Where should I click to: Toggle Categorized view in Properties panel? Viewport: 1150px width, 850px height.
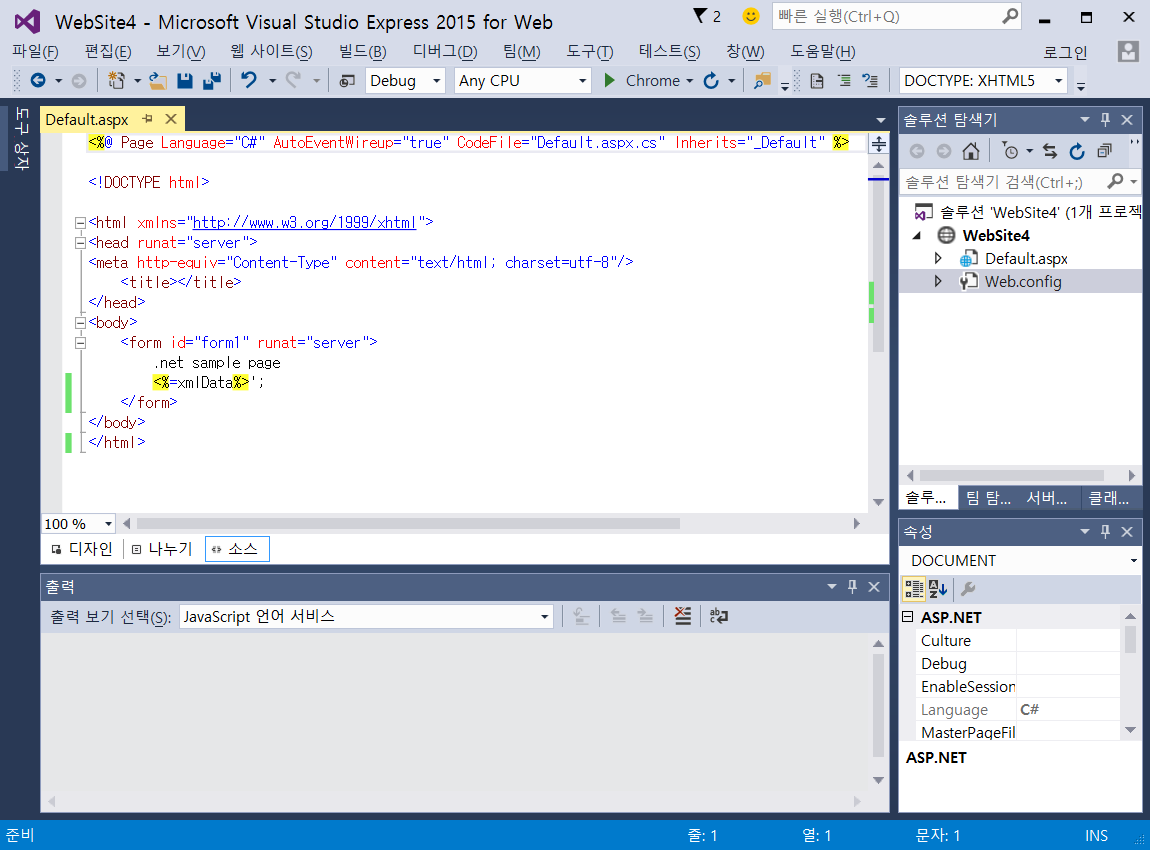pos(914,588)
